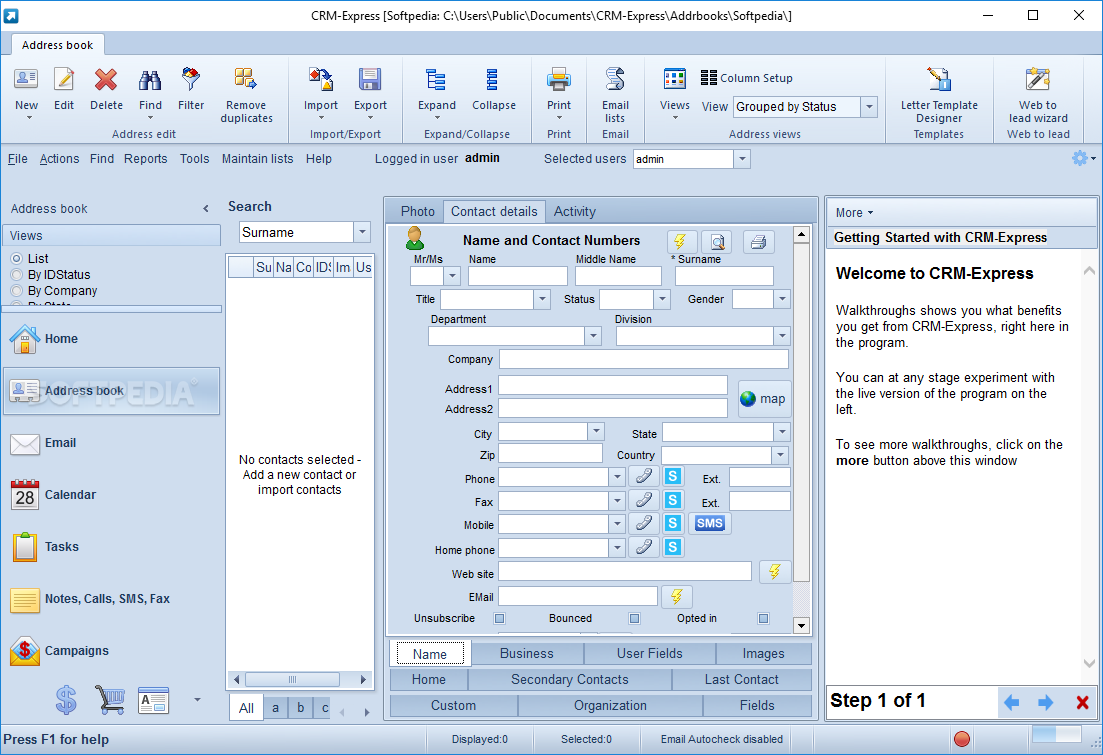Collapse all groups with Collapse icon
The image size is (1103, 755).
point(493,80)
